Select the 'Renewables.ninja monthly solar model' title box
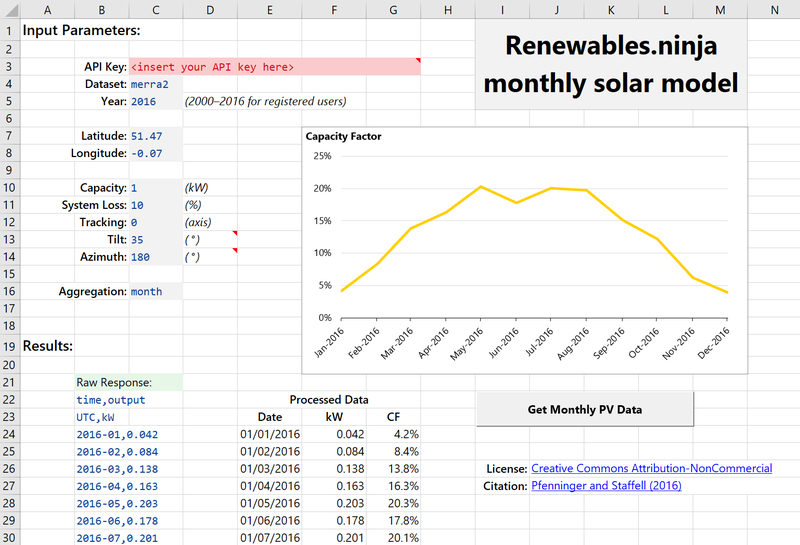This screenshot has height=545, width=800. [x=611, y=64]
